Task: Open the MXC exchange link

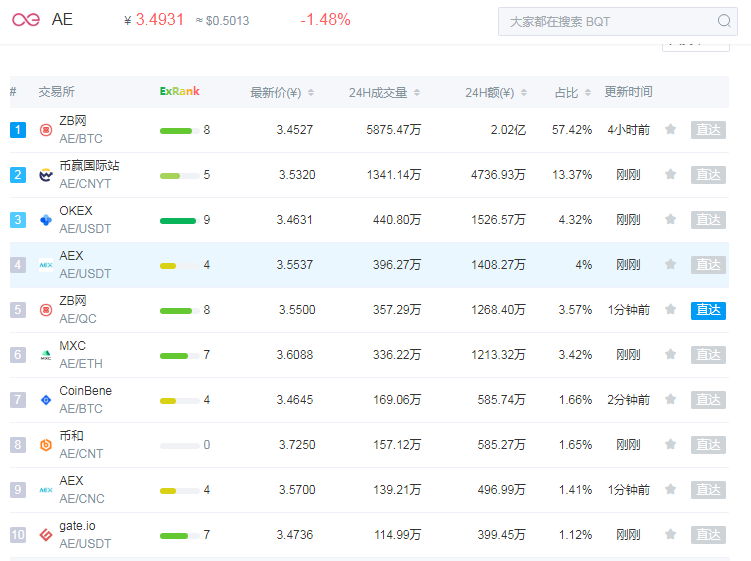Action: [x=72, y=345]
